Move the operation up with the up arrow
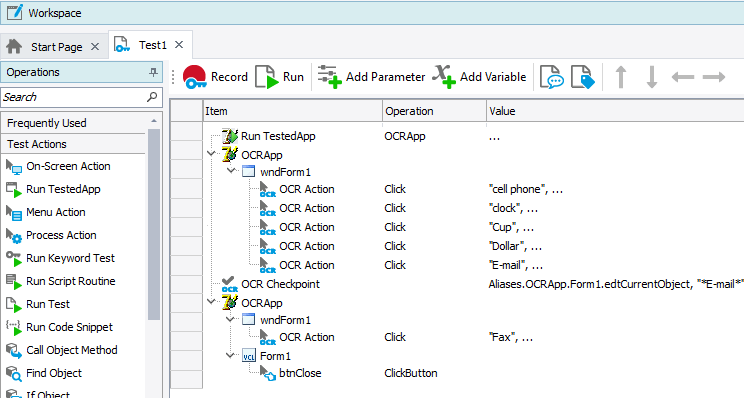Image resolution: width=744 pixels, height=398 pixels. pyautogui.click(x=621, y=77)
